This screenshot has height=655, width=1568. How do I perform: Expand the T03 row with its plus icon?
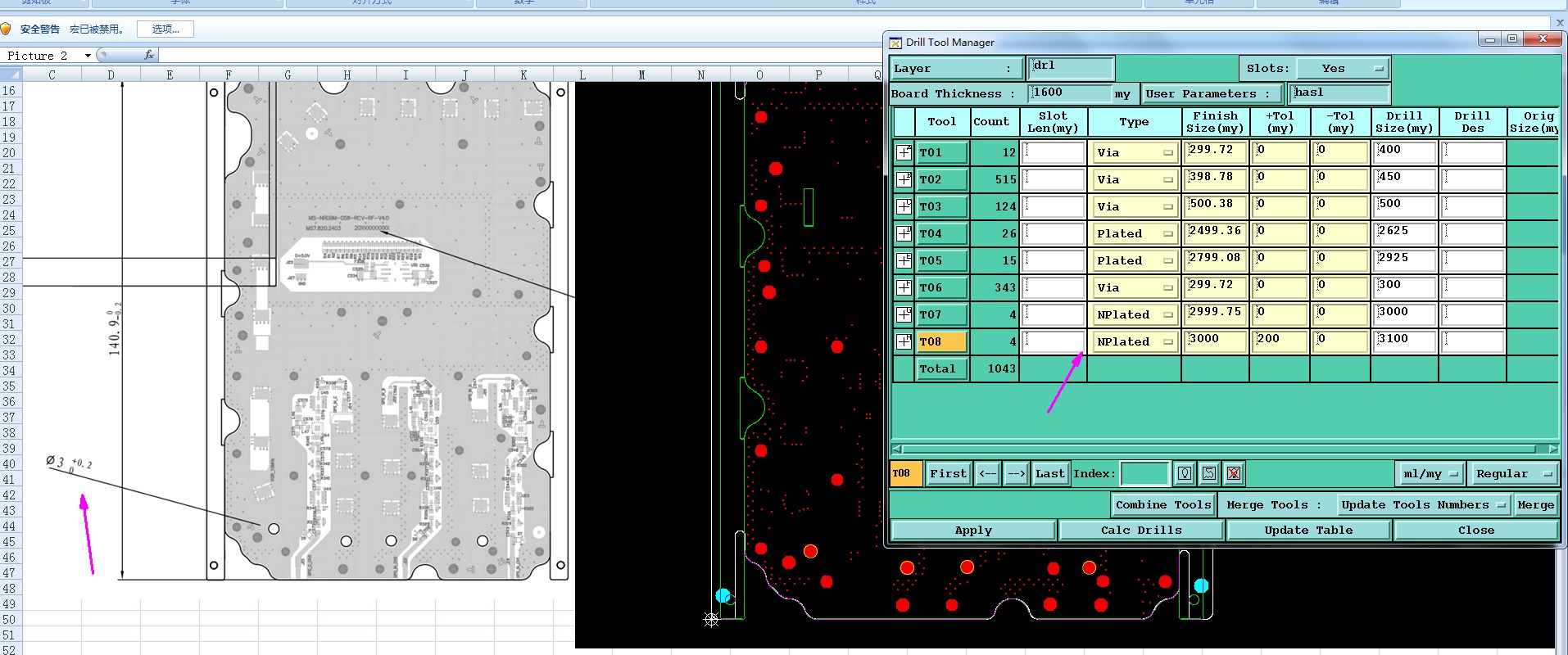(904, 206)
